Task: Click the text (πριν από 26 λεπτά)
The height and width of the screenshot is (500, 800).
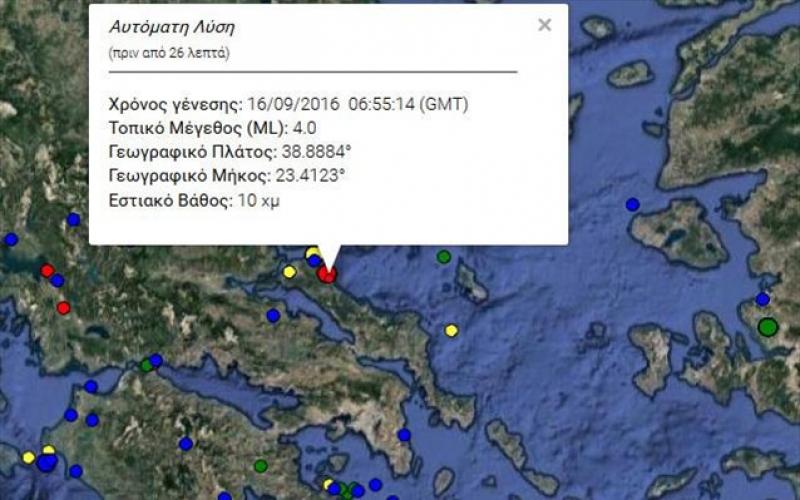Action: (x=169, y=53)
